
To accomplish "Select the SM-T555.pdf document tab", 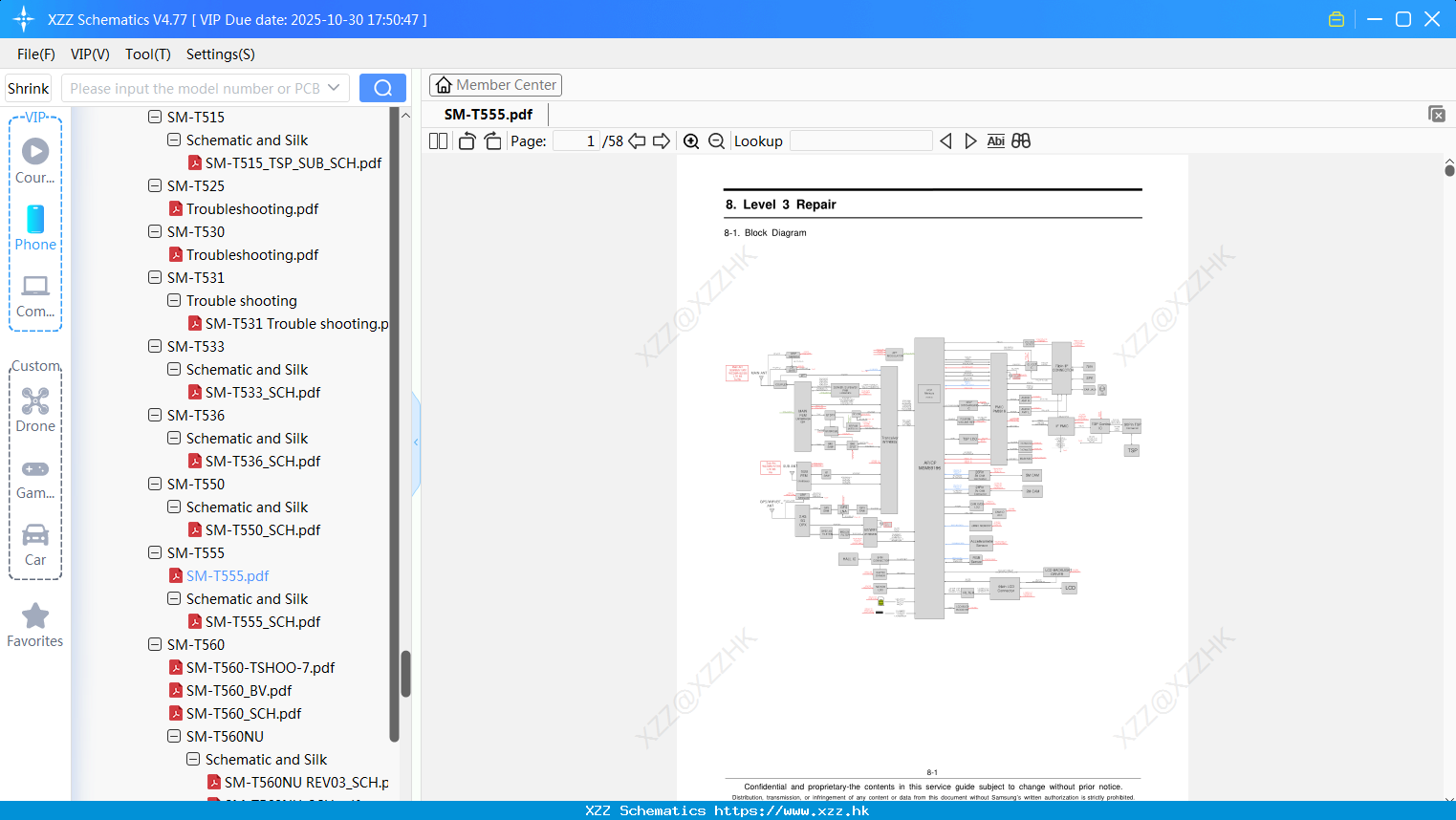I will pyautogui.click(x=489, y=114).
